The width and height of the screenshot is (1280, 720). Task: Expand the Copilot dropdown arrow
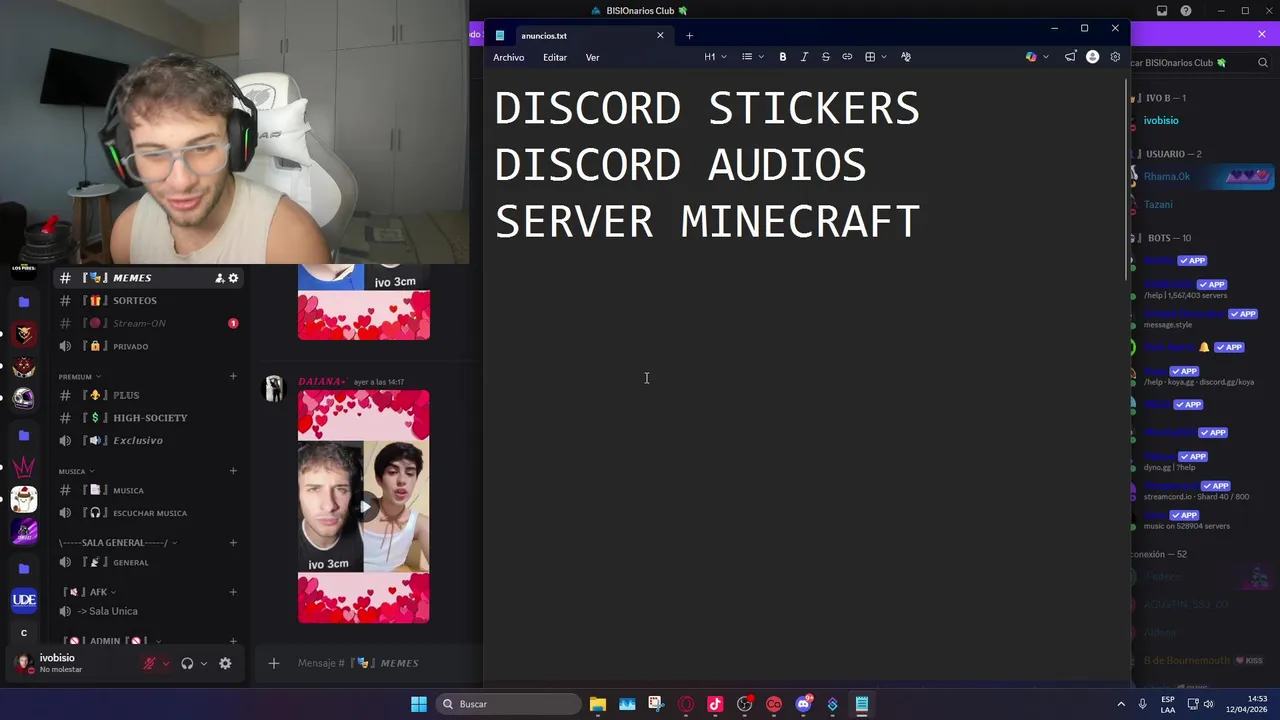click(1046, 57)
